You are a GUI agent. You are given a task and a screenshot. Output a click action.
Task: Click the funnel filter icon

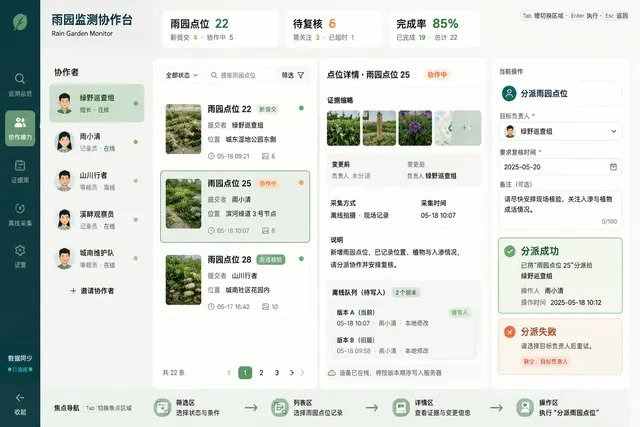(x=301, y=75)
